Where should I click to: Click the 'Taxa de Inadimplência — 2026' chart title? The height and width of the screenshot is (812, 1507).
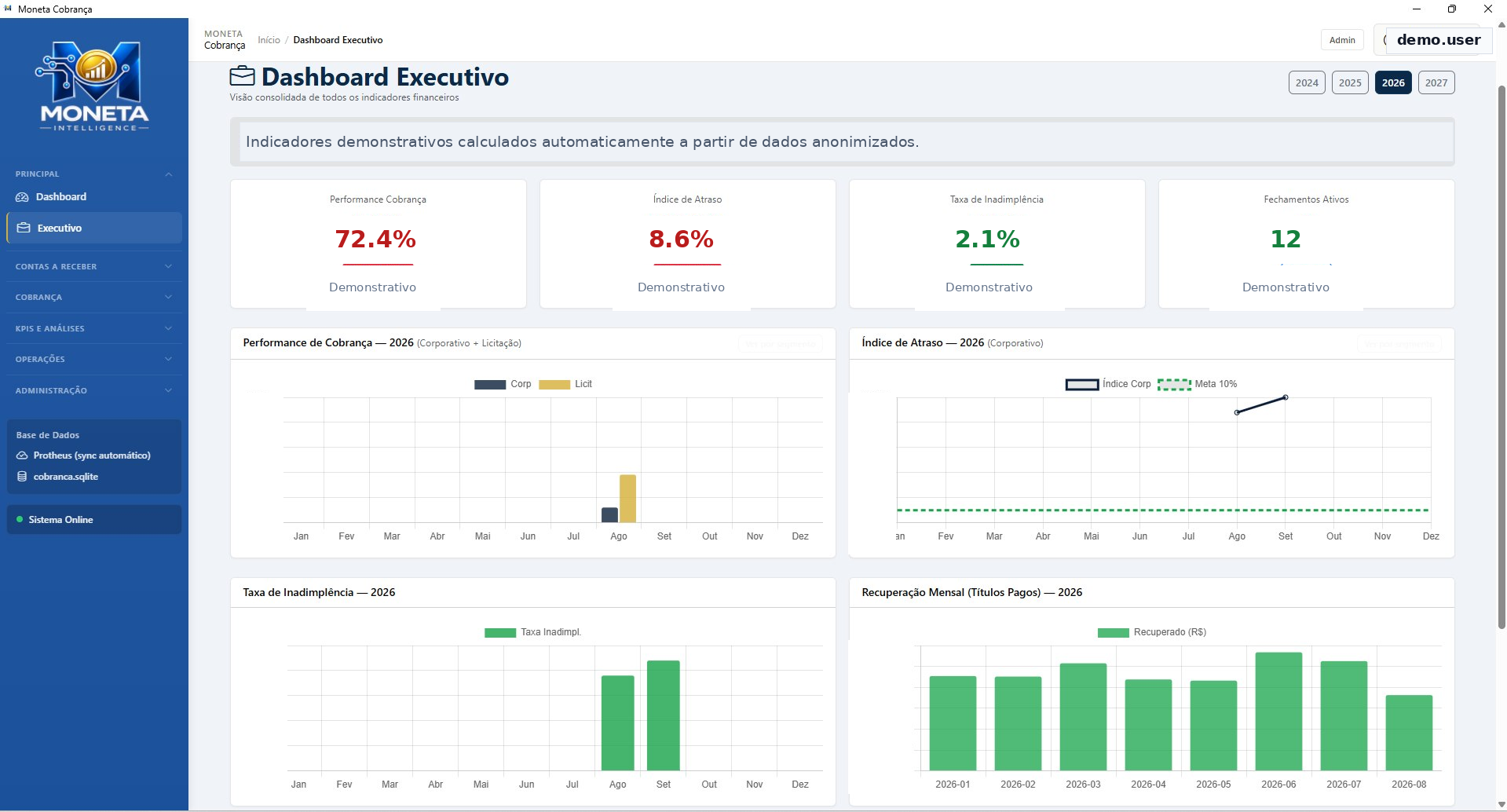point(319,592)
